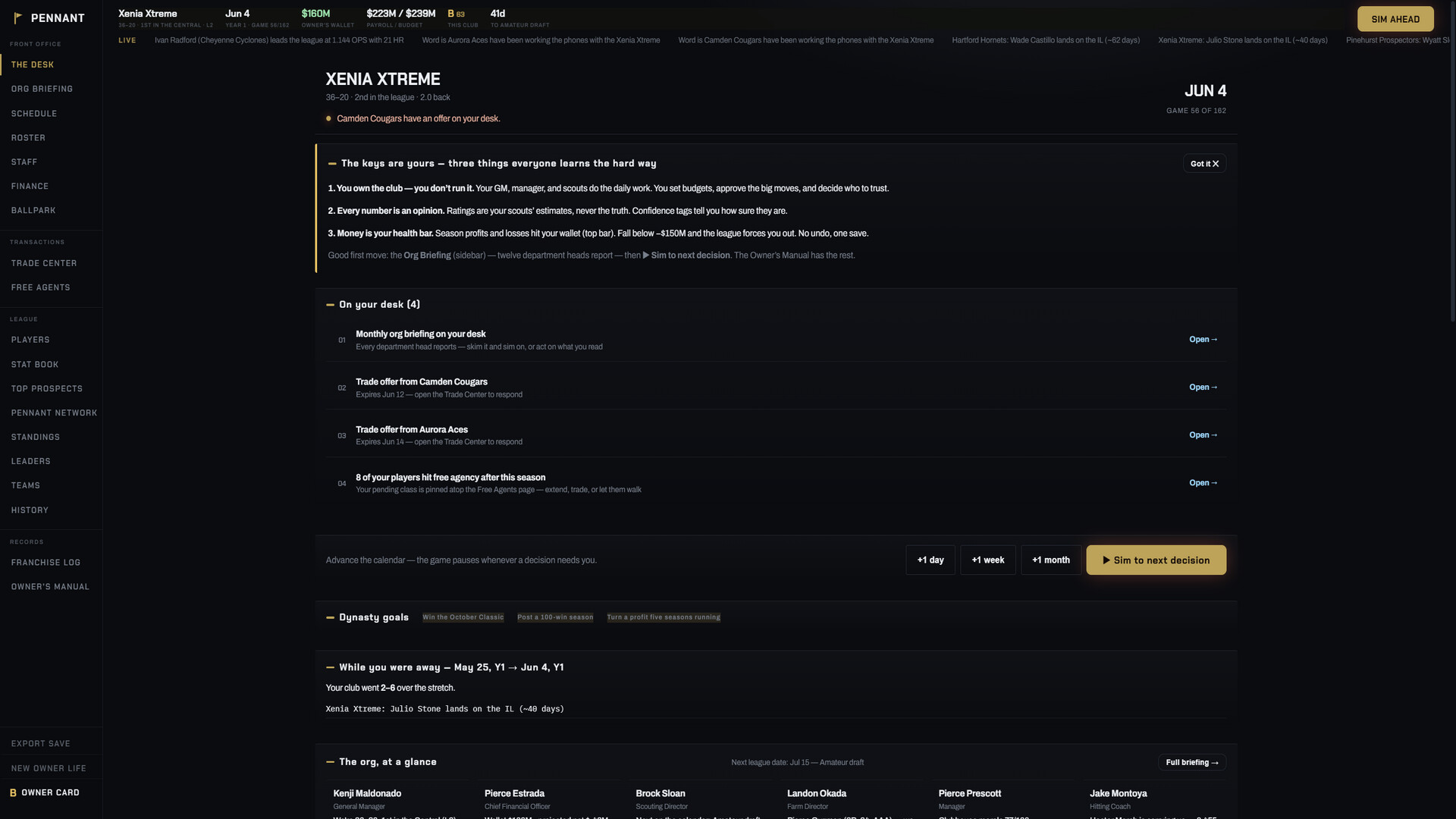Open the Stat Book
Viewport: 1456px width, 819px height.
(52, 365)
